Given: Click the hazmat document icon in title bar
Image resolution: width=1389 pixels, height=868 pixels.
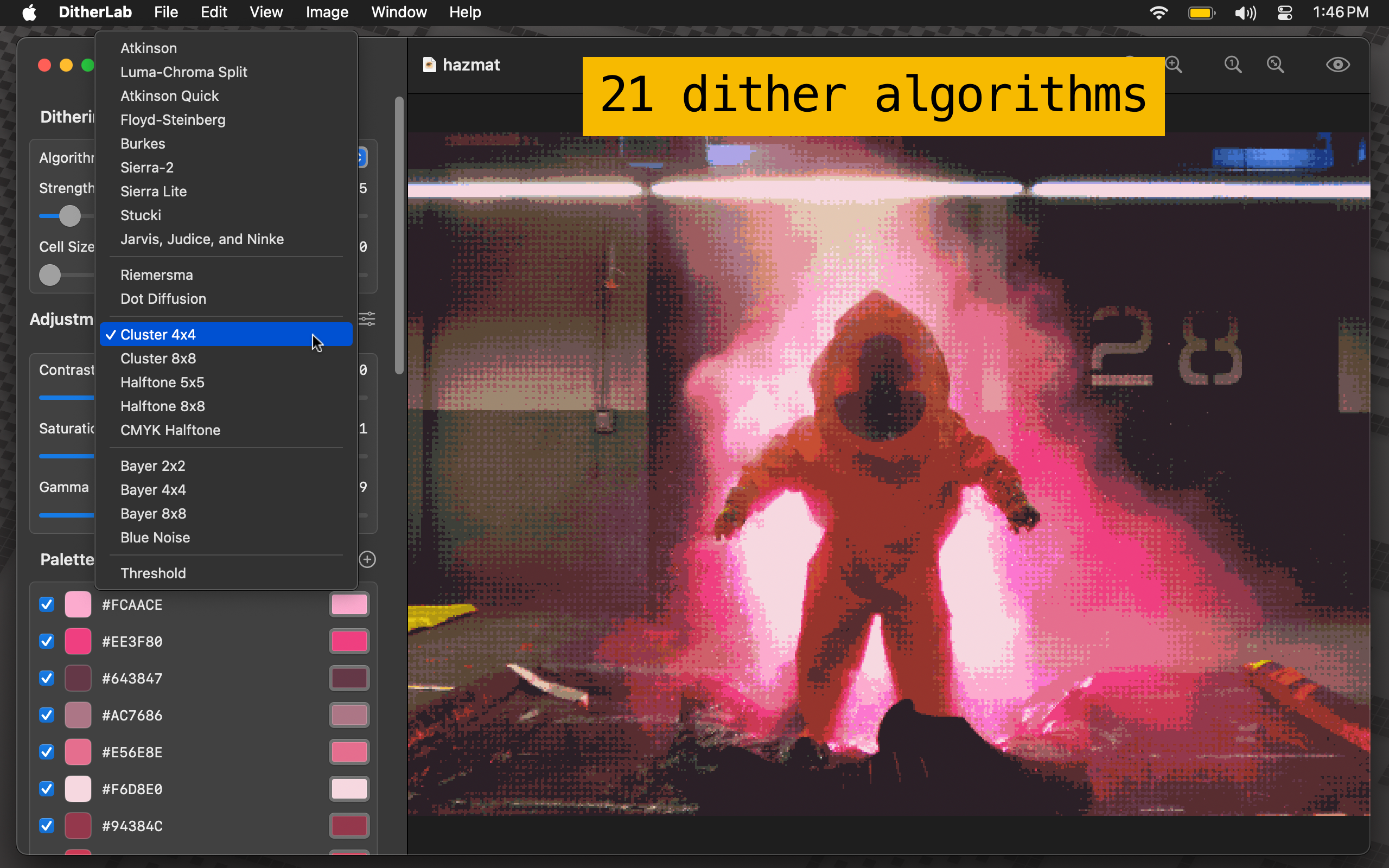Looking at the screenshot, I should [x=429, y=65].
